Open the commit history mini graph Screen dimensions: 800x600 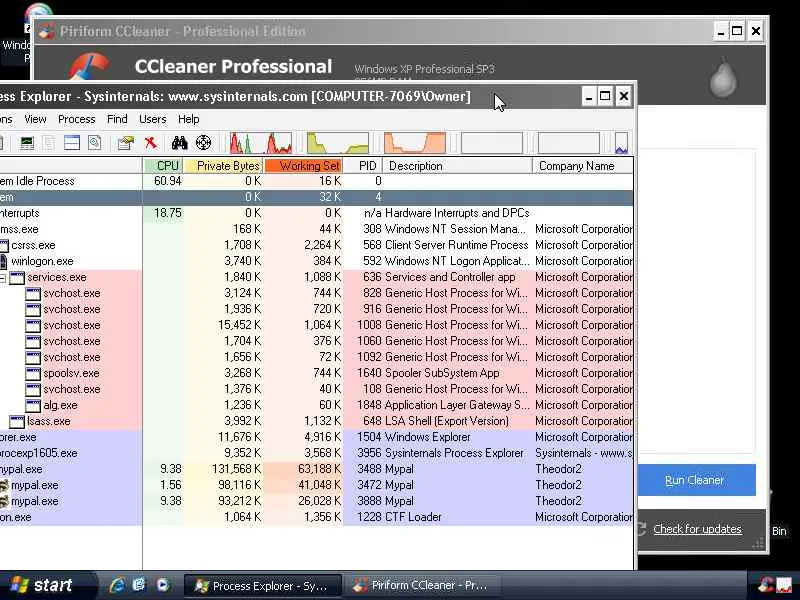(x=337, y=143)
